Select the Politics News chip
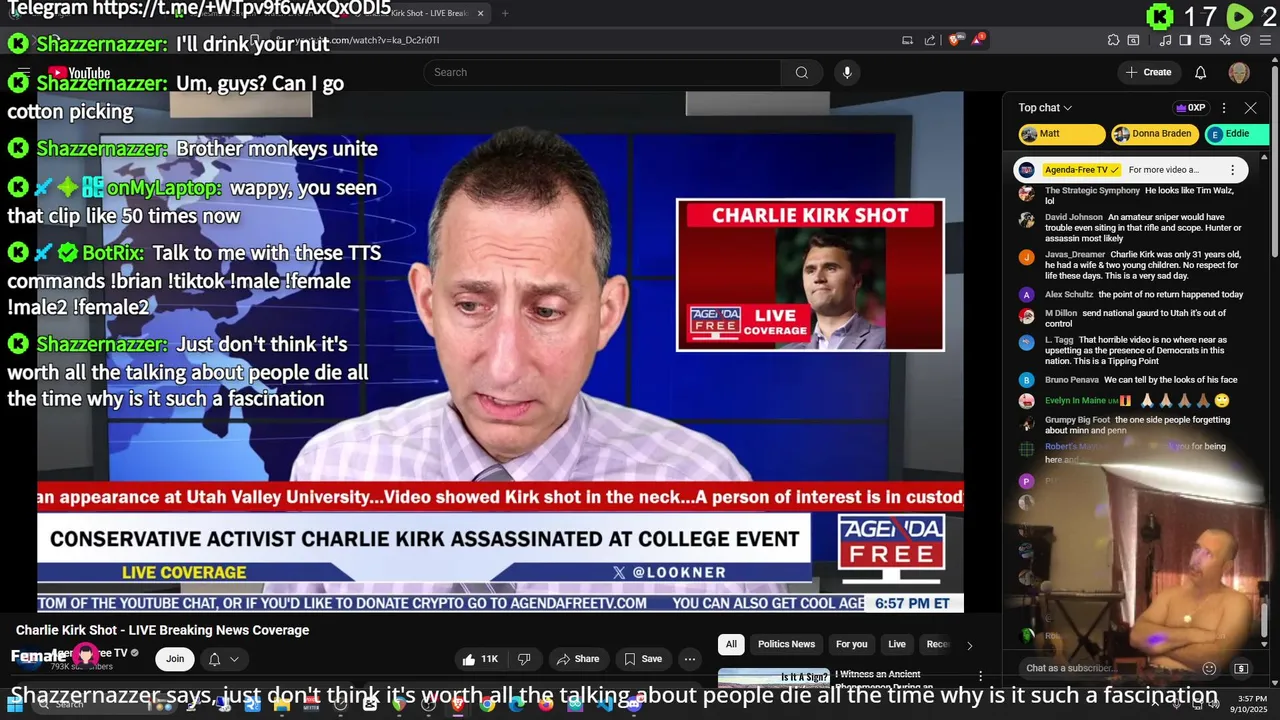The image size is (1280, 720). tap(786, 644)
